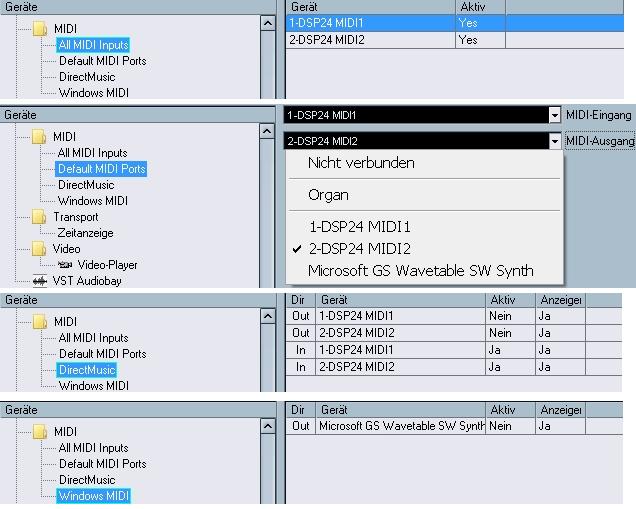
Task: Open the MIDI-Eingang dropdown arrow
Action: point(554,116)
